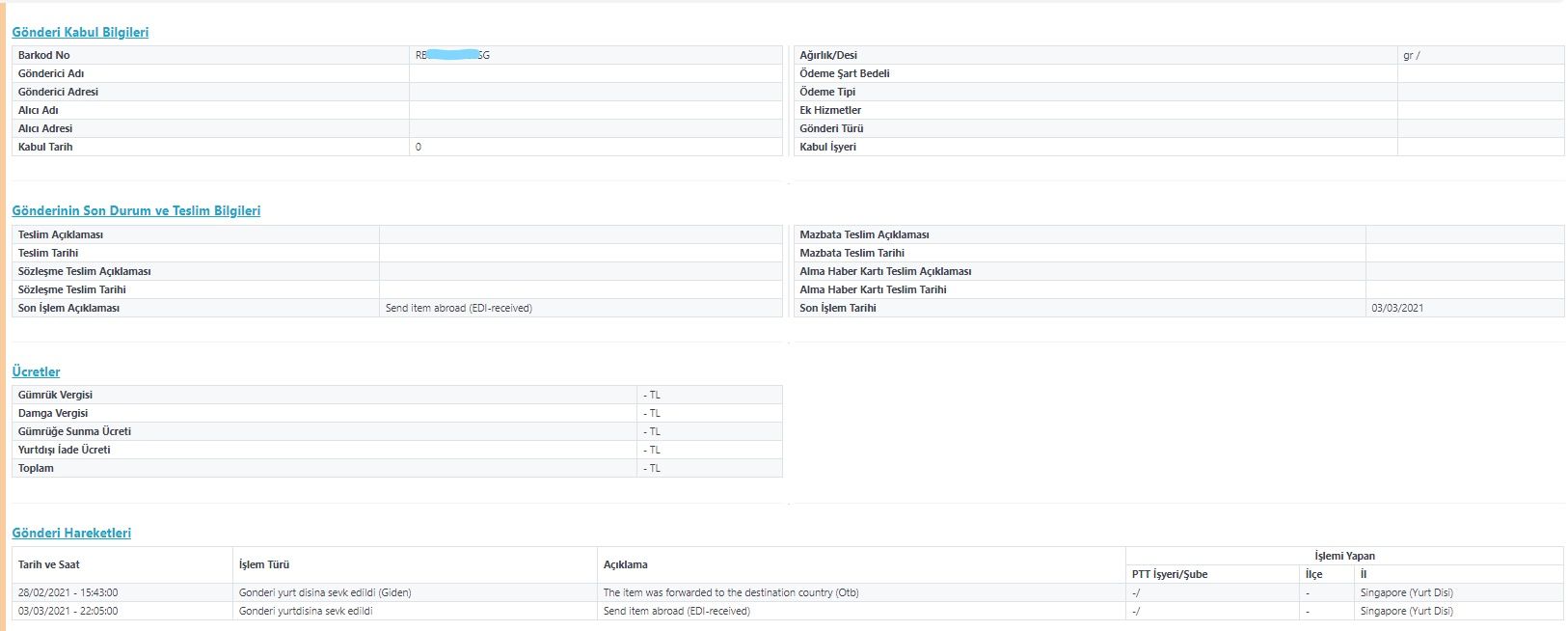Click the Son İşlem Açıklaması value text
Image resolution: width=1568 pixels, height=631 pixels.
[459, 308]
